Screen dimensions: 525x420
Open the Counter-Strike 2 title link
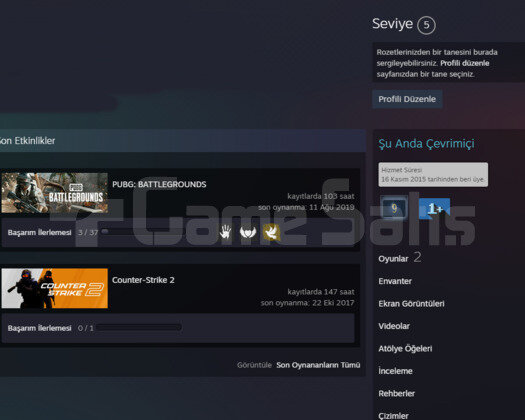pos(143,280)
